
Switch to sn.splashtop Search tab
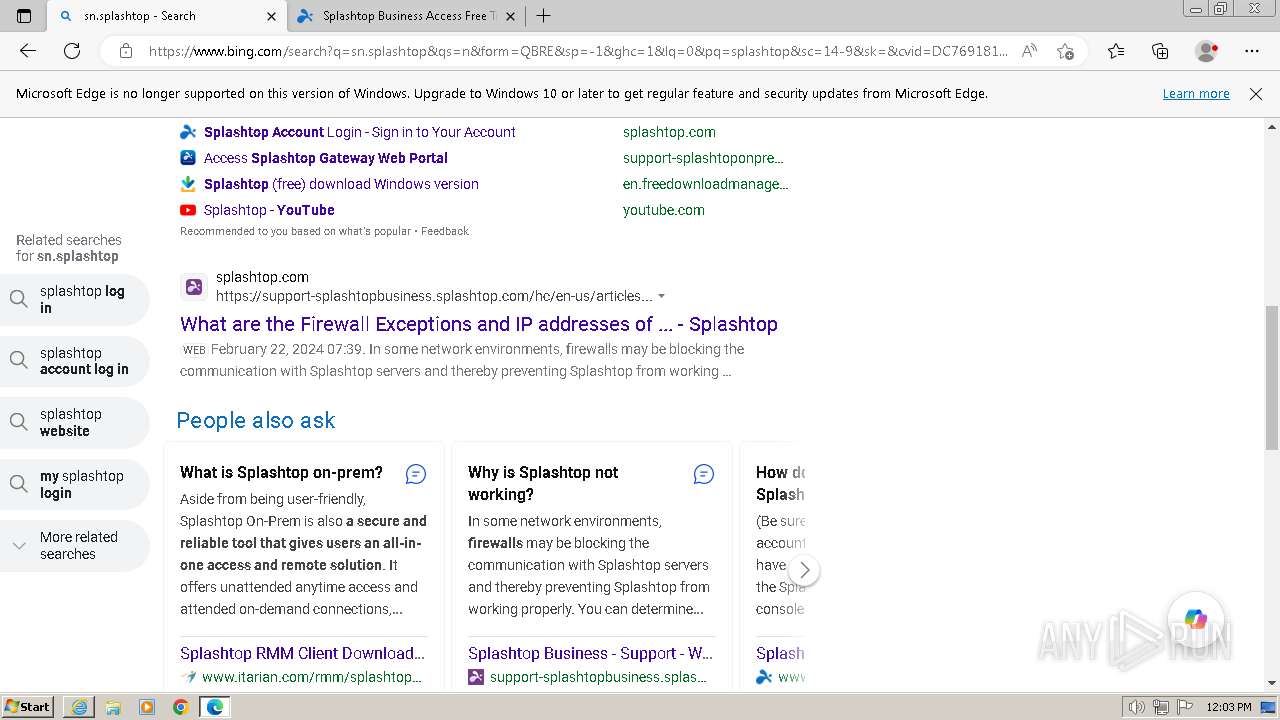click(x=167, y=16)
